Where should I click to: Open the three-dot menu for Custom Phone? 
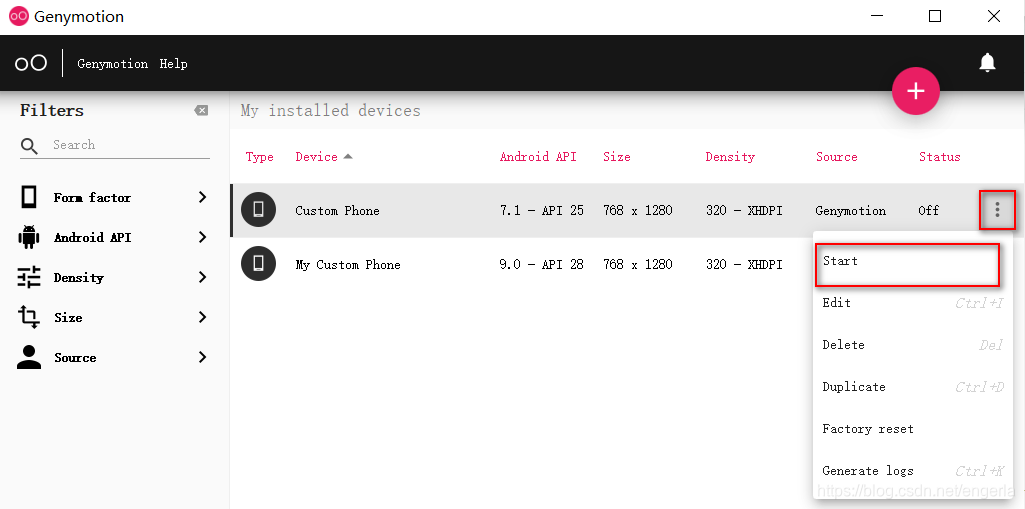[x=997, y=210]
